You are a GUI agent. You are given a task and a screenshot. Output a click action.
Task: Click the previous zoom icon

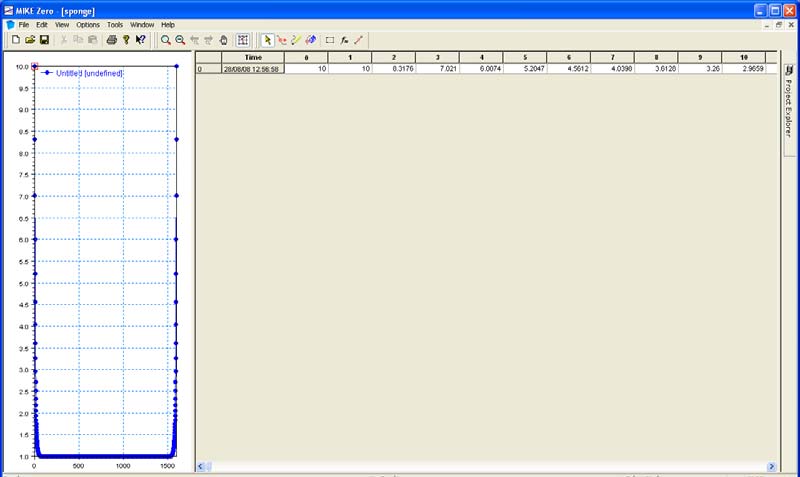coord(194,40)
